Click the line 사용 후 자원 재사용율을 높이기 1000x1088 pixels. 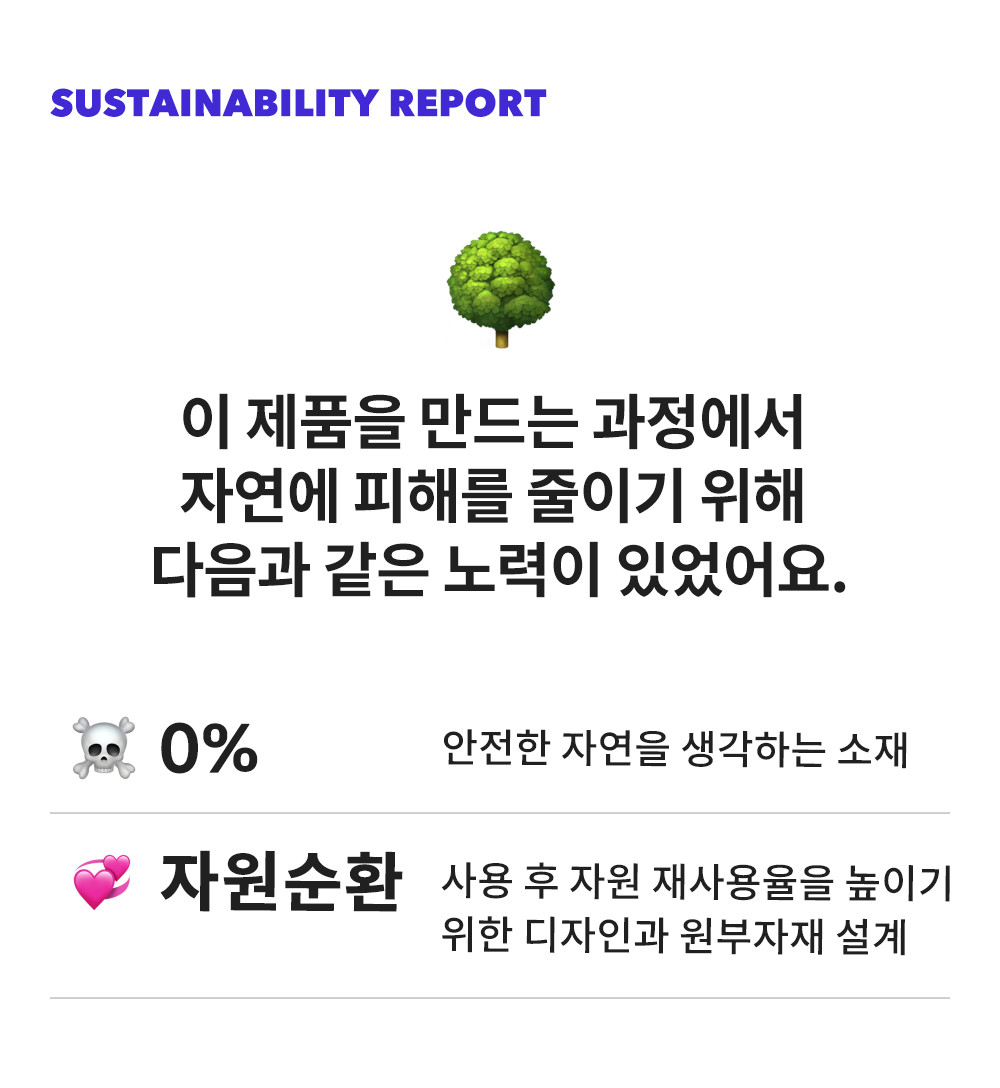click(696, 881)
